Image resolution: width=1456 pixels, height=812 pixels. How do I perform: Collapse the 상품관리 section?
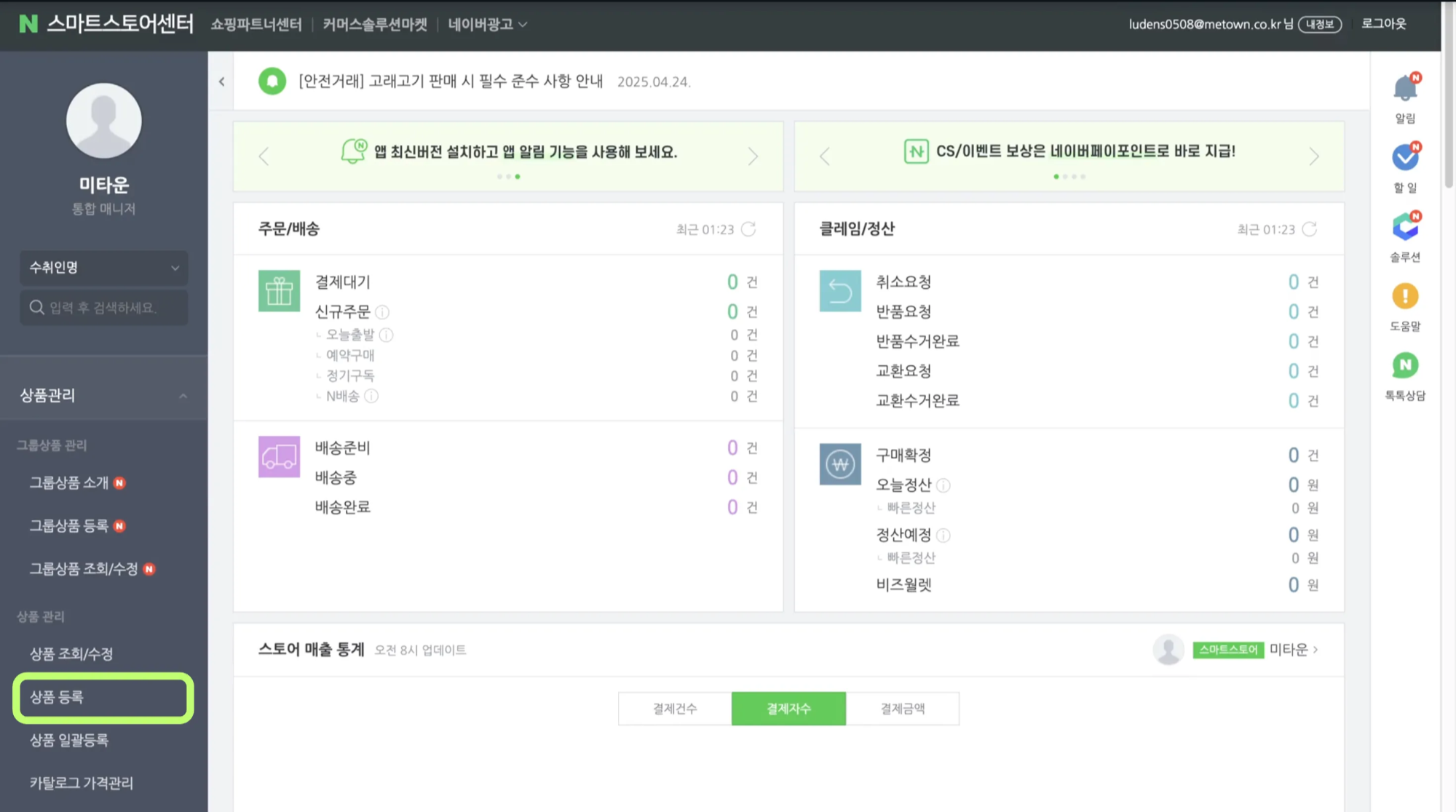coord(183,395)
